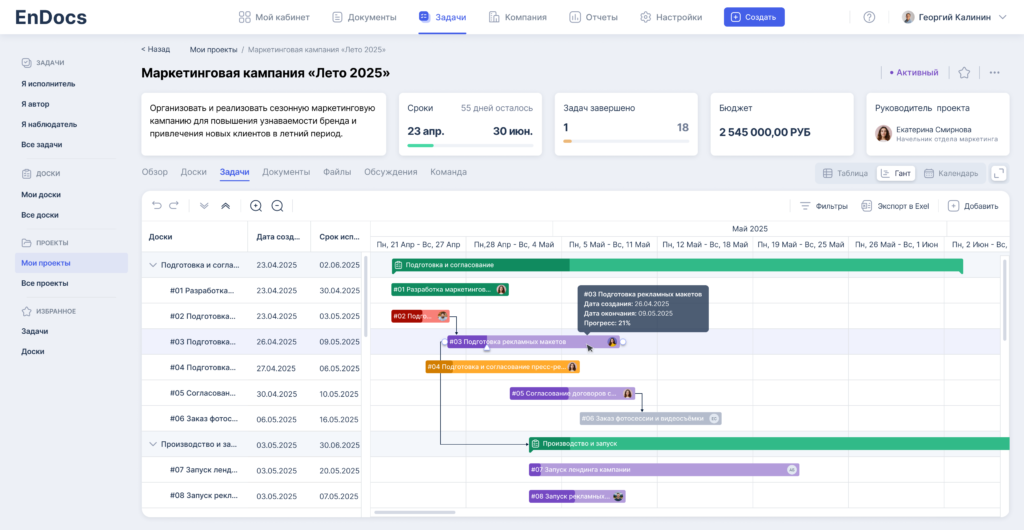Click the undo arrow icon in Gantt toolbar
Screen dimensions: 1024x530
[x=157, y=206]
